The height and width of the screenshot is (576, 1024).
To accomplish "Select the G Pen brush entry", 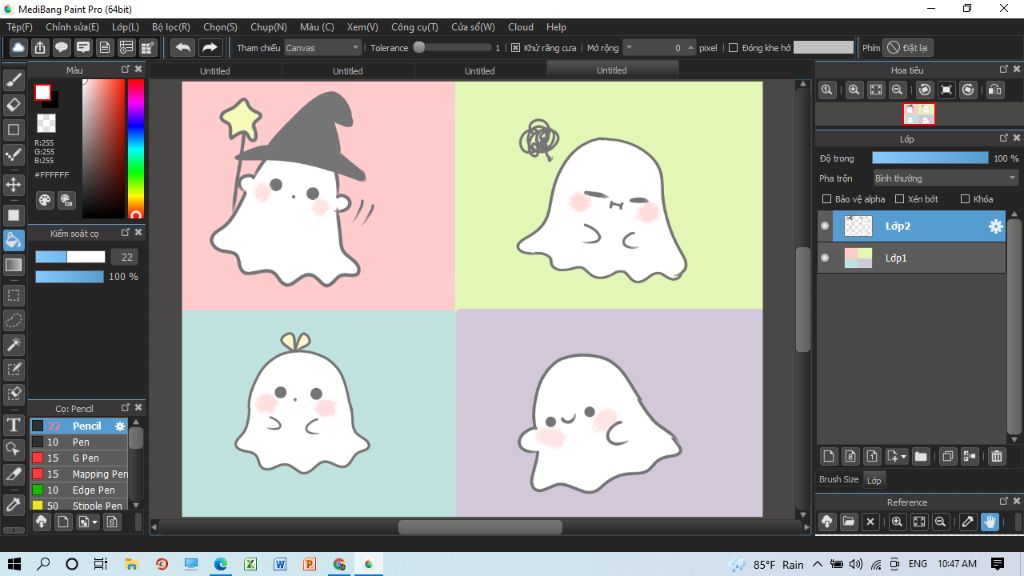I will [87, 458].
